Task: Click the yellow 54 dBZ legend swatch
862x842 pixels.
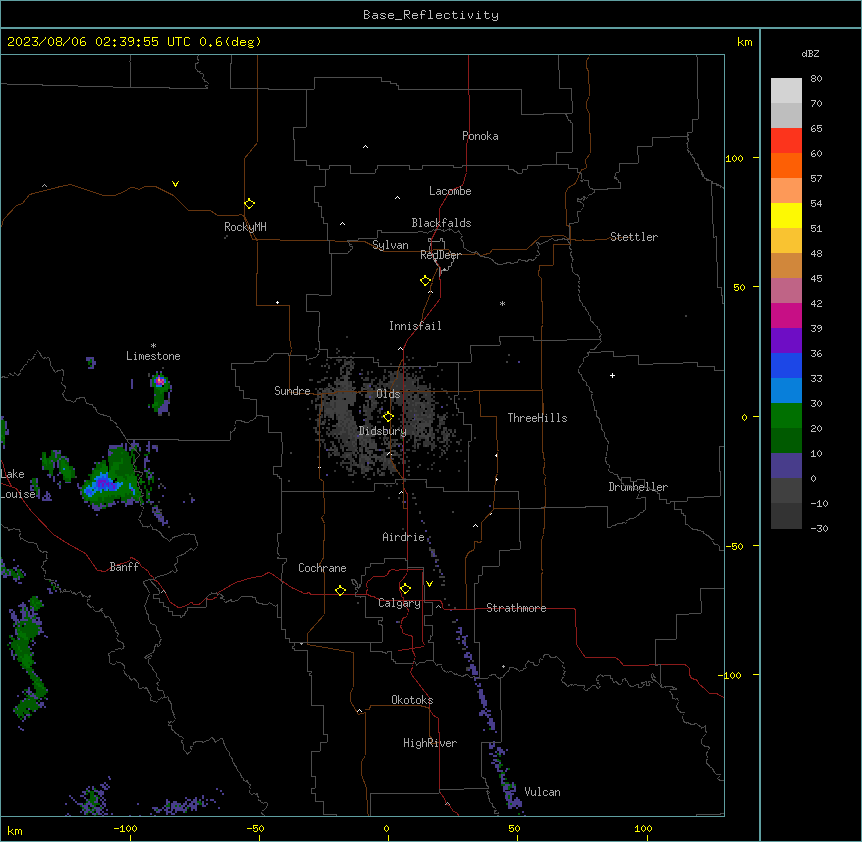Action: point(786,216)
